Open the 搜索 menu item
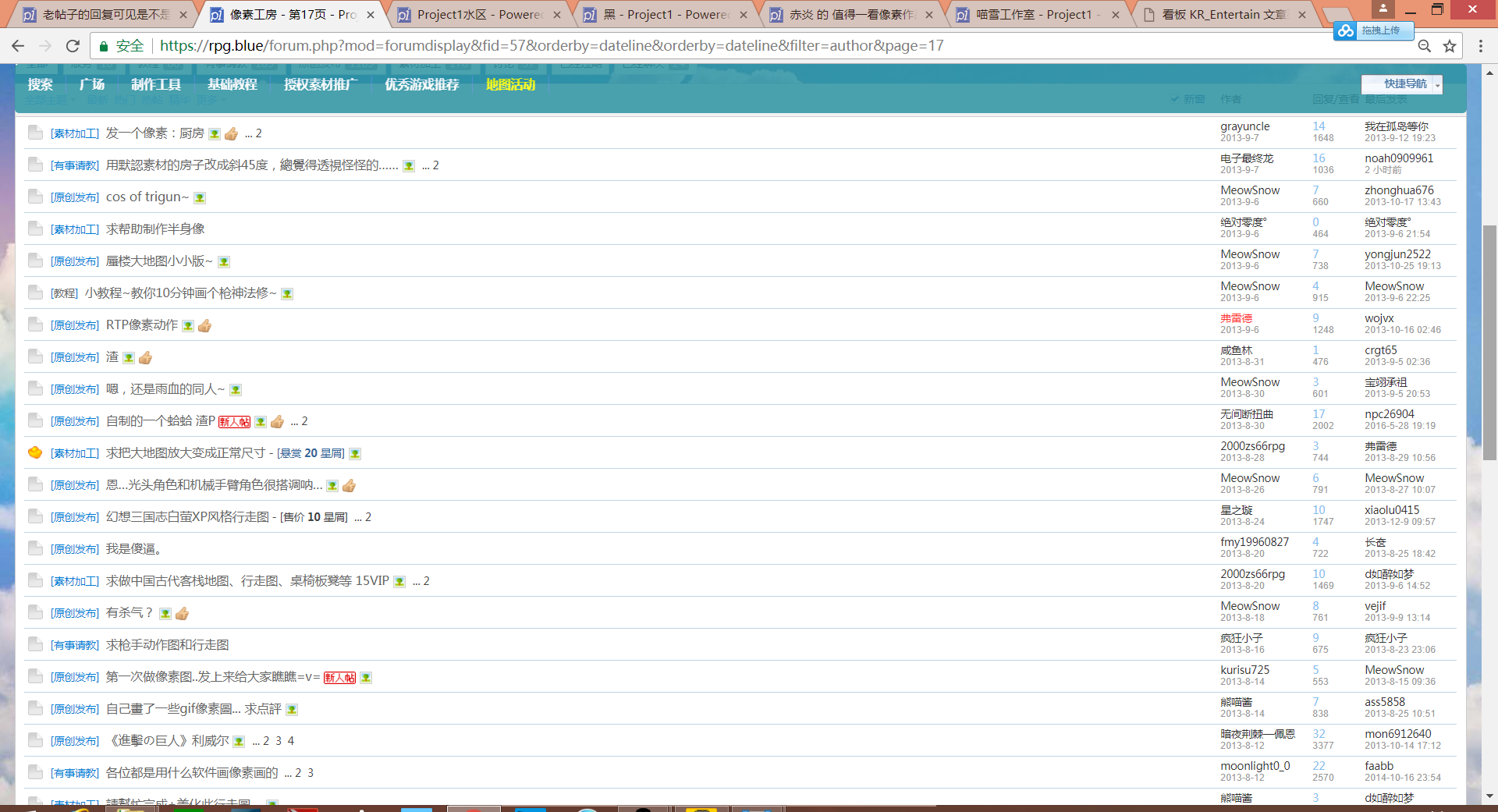The image size is (1498, 812). point(41,84)
